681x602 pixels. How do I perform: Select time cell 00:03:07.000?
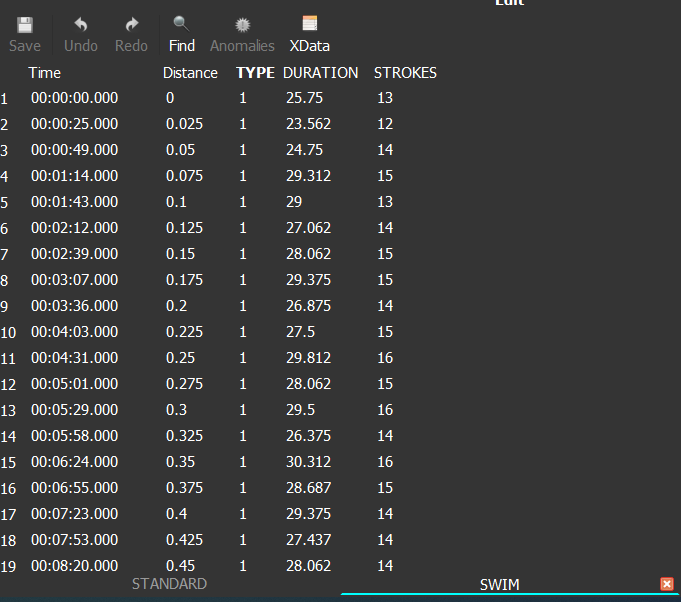tap(75, 280)
